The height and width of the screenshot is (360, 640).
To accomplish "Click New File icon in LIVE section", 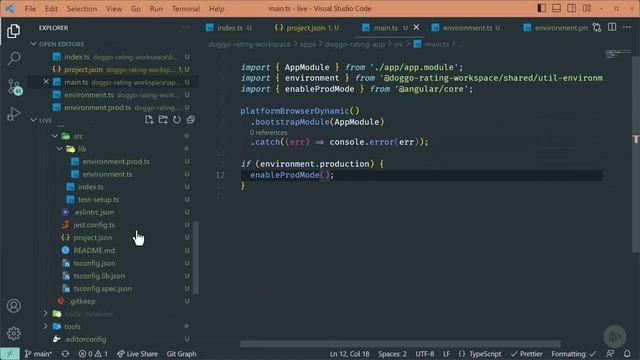I will pos(149,120).
